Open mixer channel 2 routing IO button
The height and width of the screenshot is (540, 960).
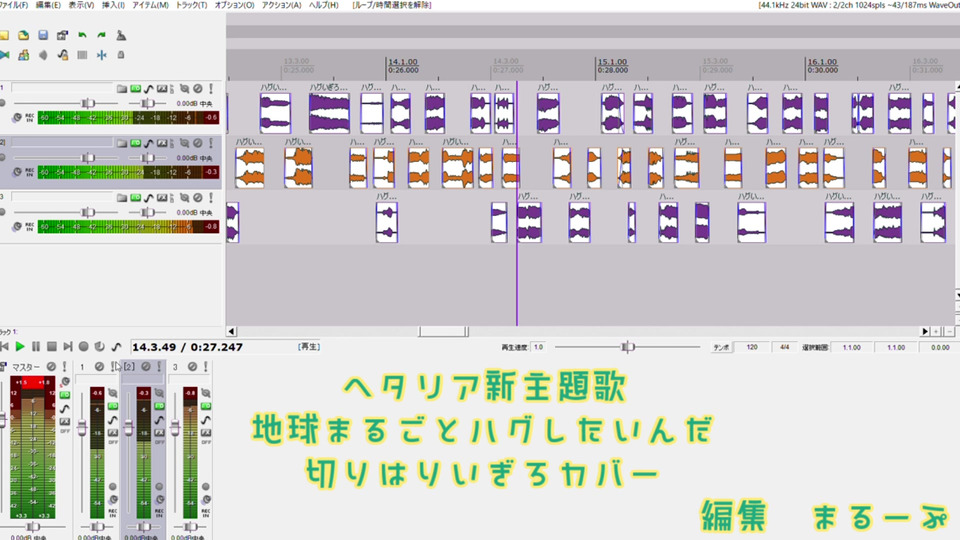[x=159, y=406]
